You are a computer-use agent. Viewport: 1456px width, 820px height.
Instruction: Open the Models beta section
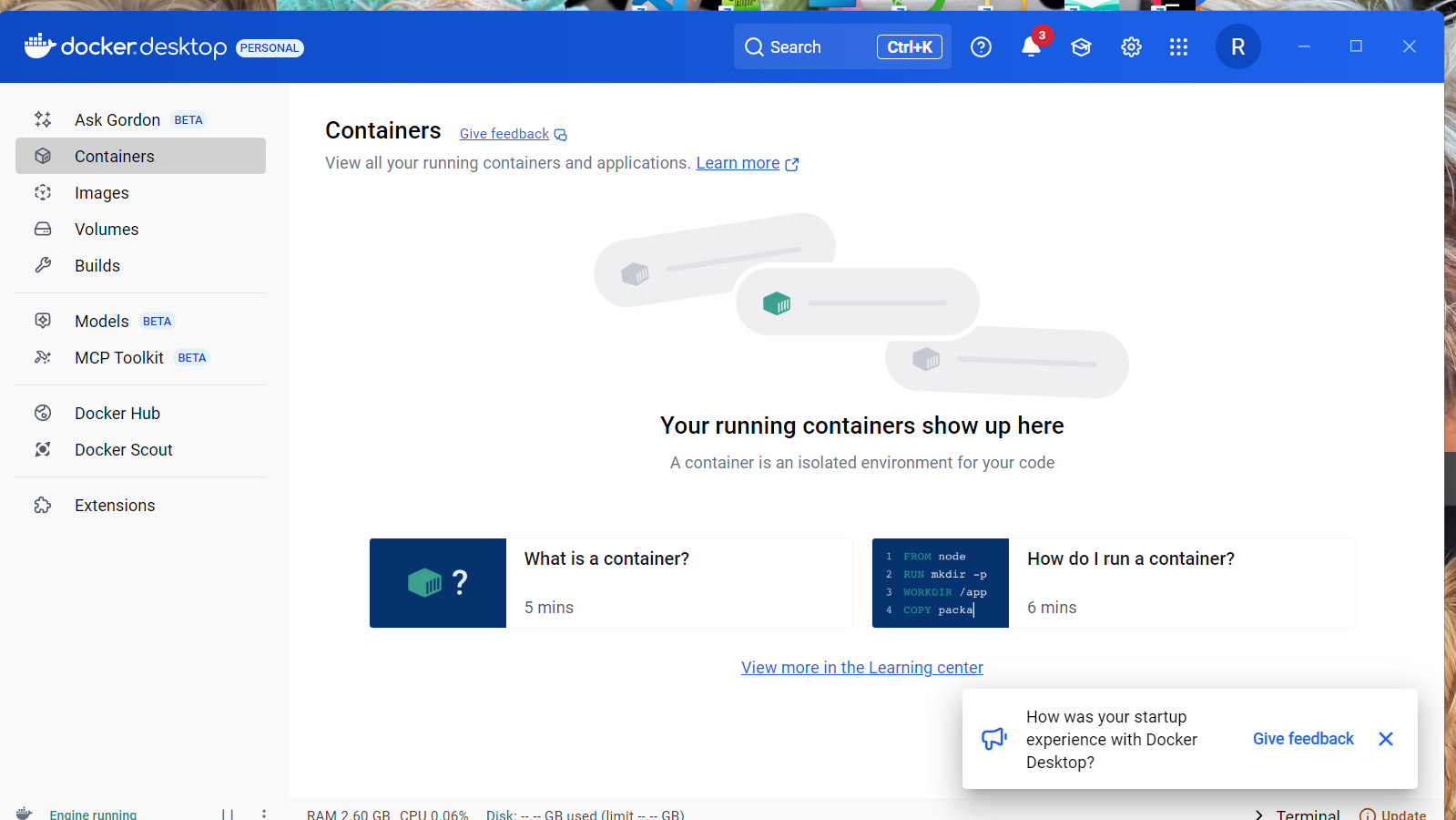pyautogui.click(x=140, y=321)
